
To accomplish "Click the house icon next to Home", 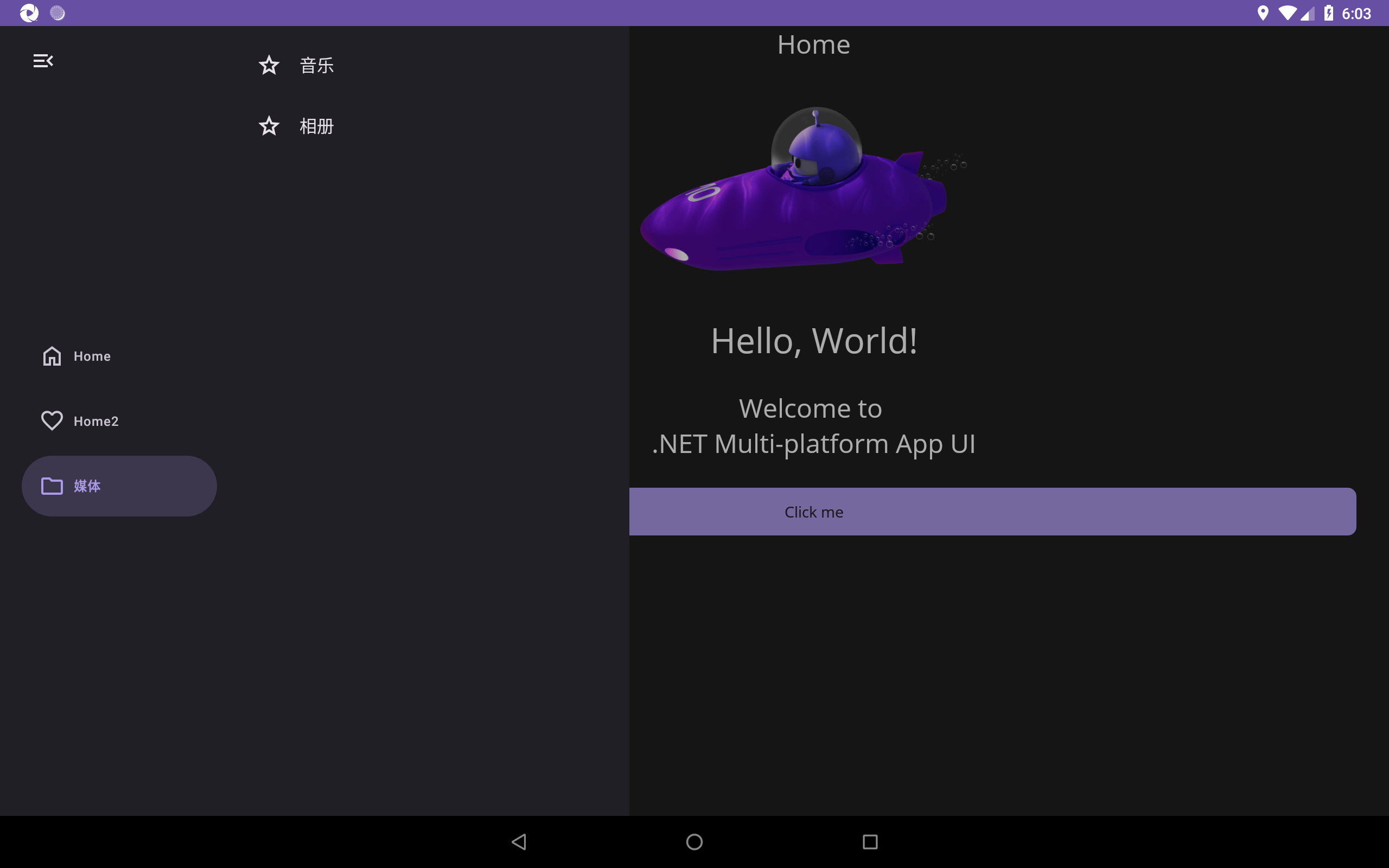I will [x=52, y=356].
